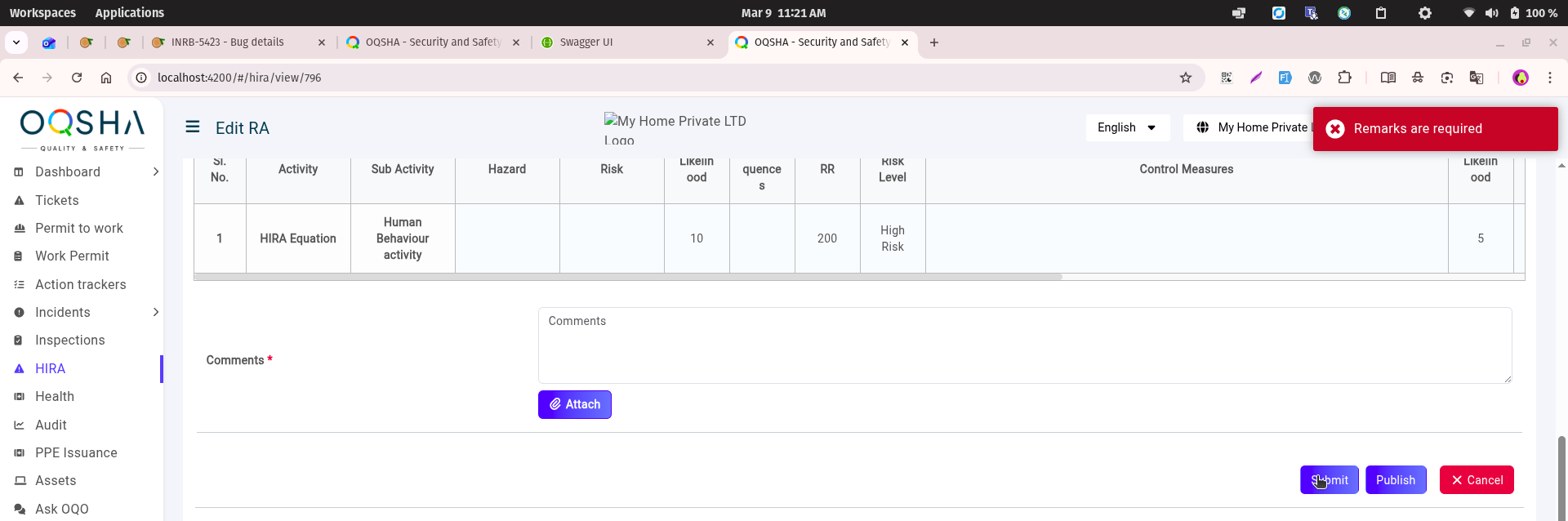The image size is (1568, 521).
Task: Expand the Incidents sidebar submenu
Action: click(x=155, y=312)
